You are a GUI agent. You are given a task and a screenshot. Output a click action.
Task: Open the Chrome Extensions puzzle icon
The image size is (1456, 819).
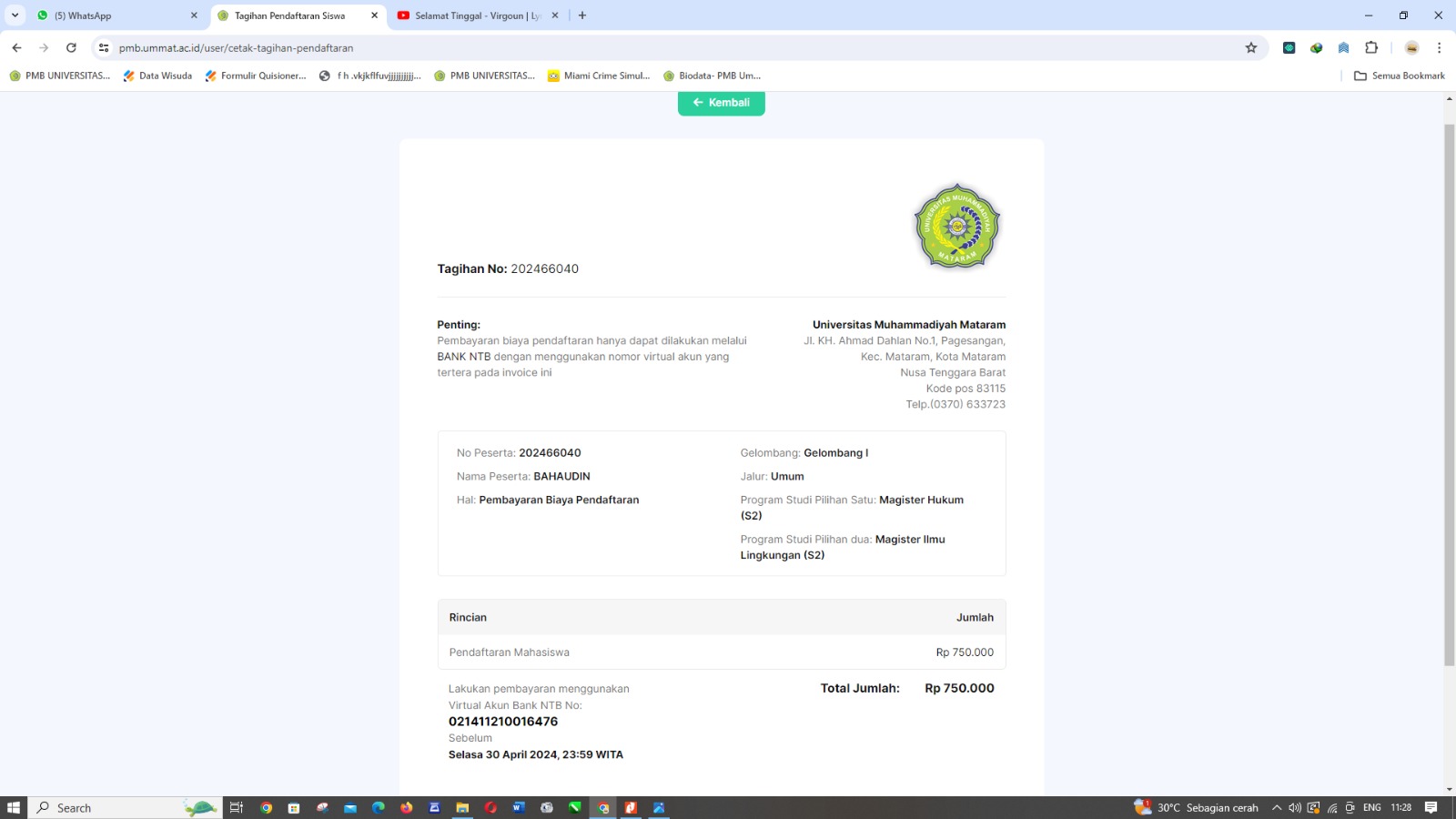click(x=1371, y=48)
